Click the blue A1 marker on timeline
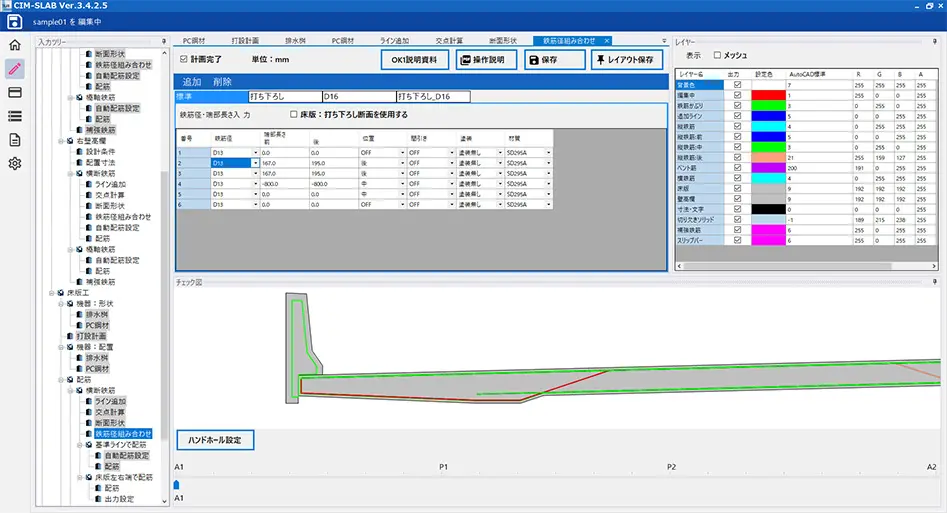The width and height of the screenshot is (947, 513). (176, 485)
